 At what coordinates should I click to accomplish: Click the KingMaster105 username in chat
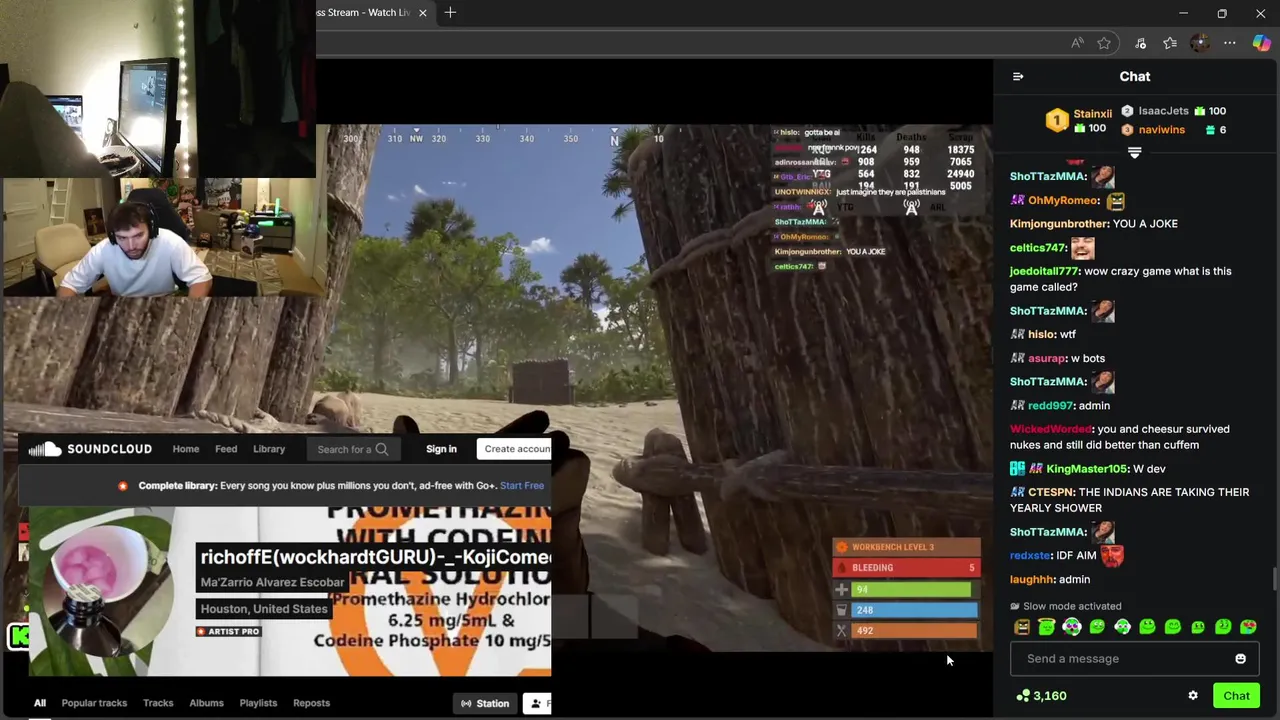click(1087, 469)
